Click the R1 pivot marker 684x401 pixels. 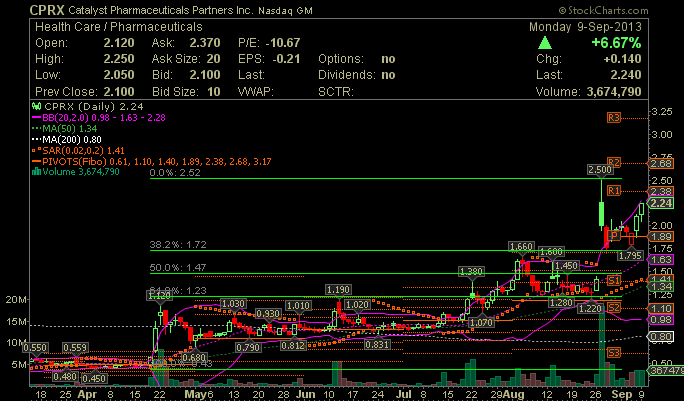[614, 190]
